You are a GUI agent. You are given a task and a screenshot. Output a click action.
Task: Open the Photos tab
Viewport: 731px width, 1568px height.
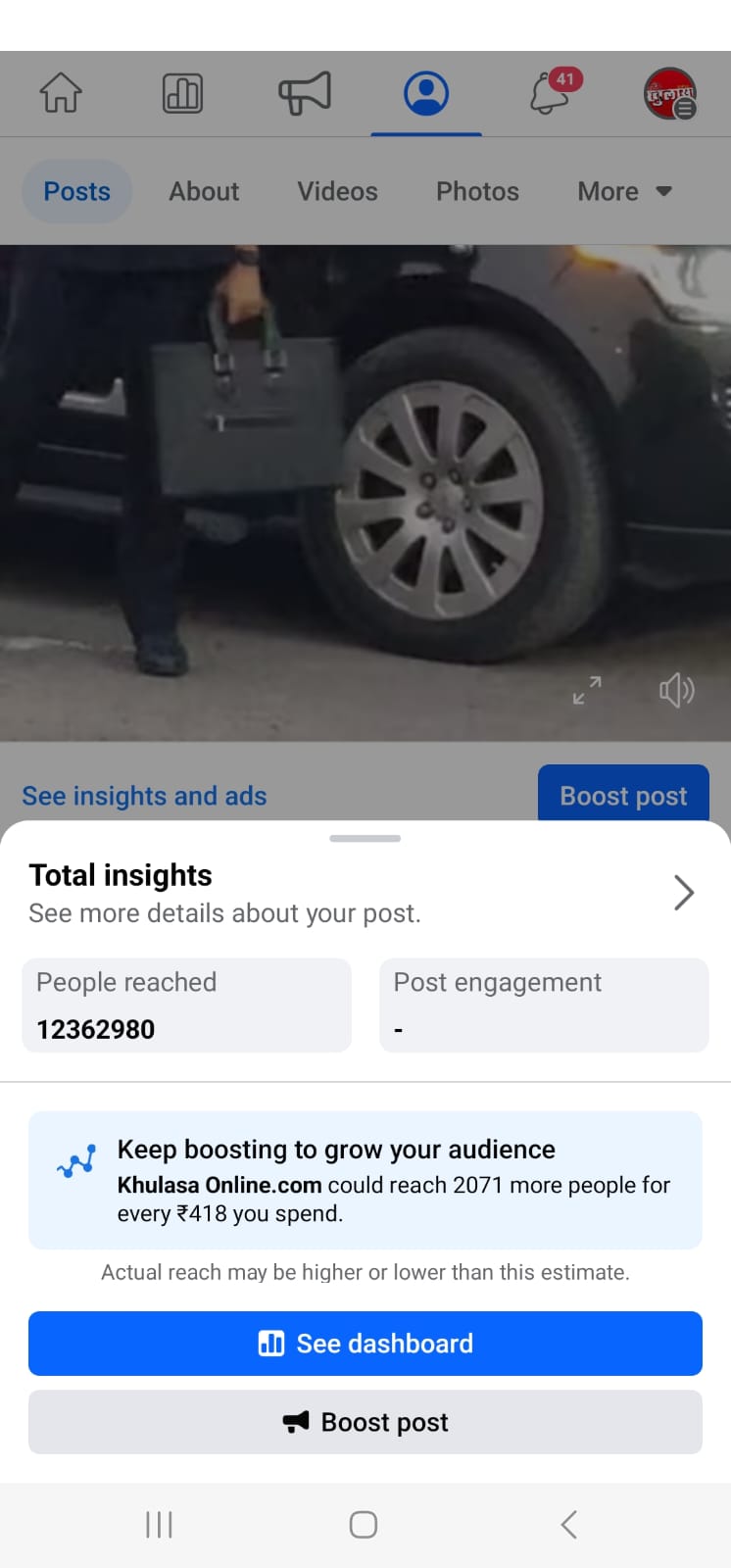click(x=477, y=191)
